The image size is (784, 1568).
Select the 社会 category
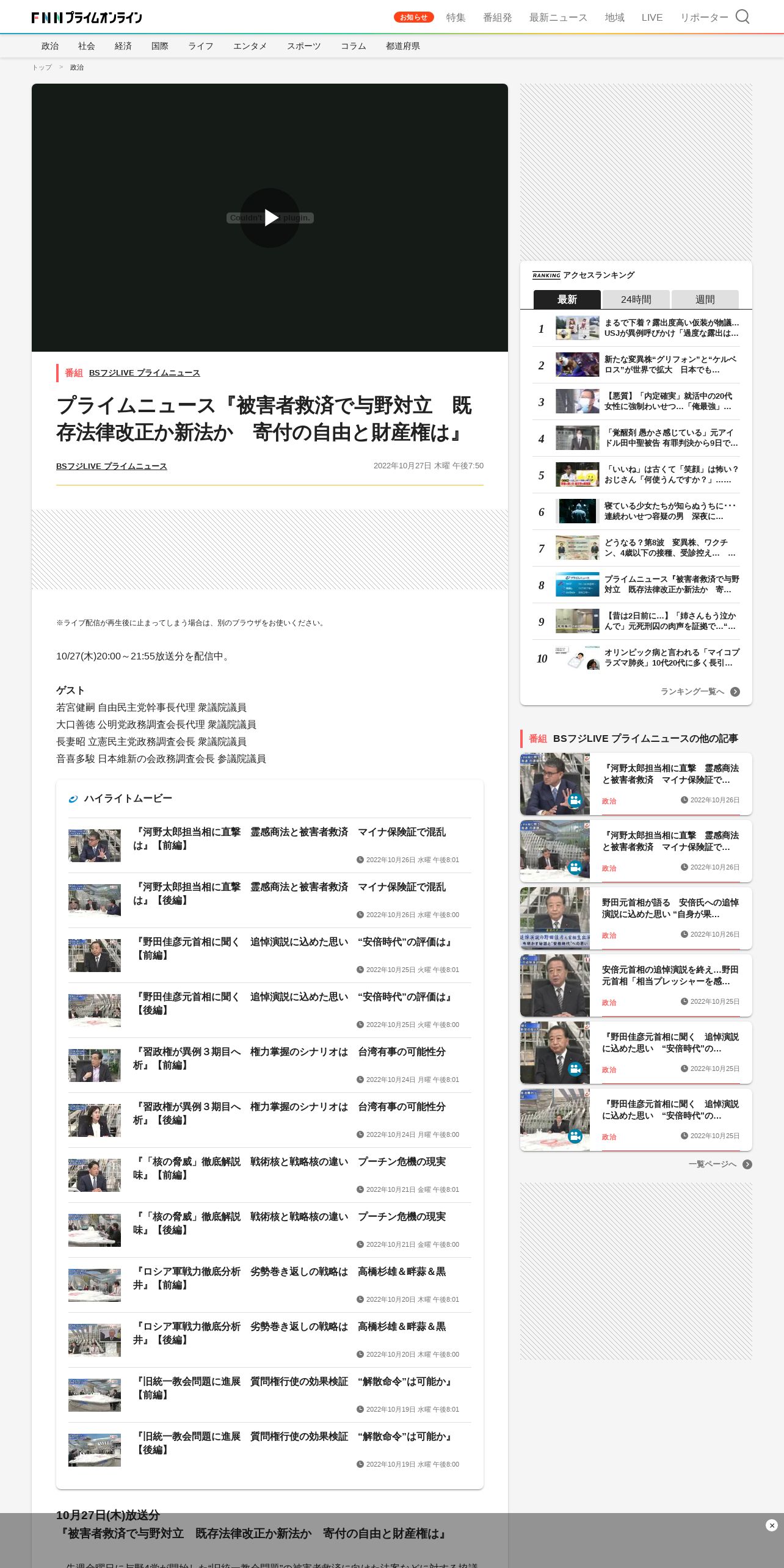coord(87,46)
